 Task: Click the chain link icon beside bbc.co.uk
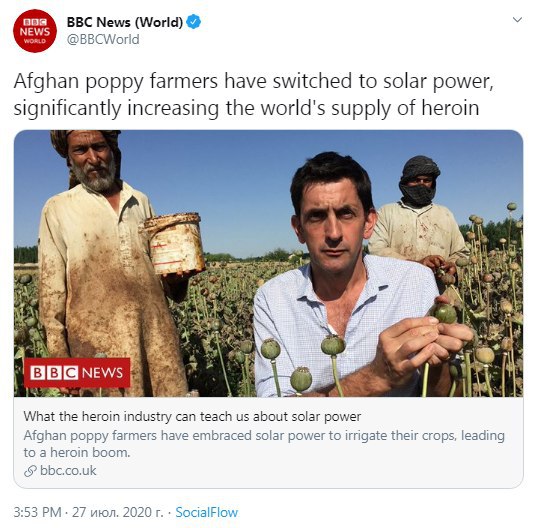pos(30,471)
